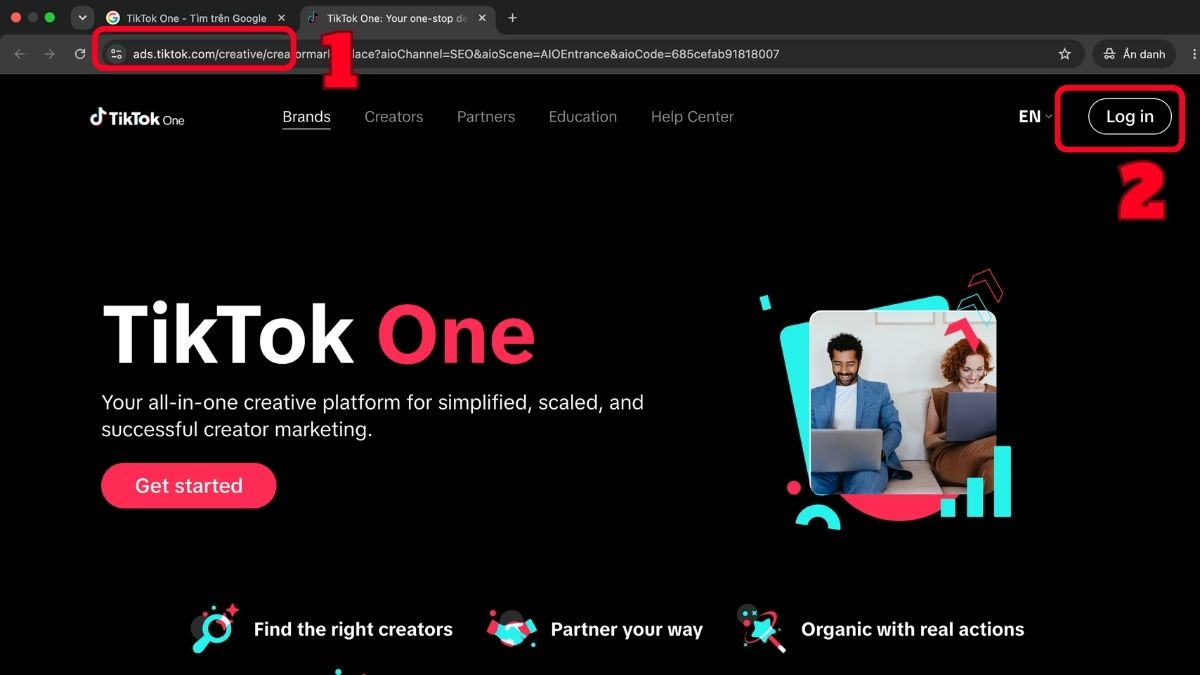This screenshot has height=675, width=1200.
Task: Open the Brands nav tab
Action: (306, 117)
